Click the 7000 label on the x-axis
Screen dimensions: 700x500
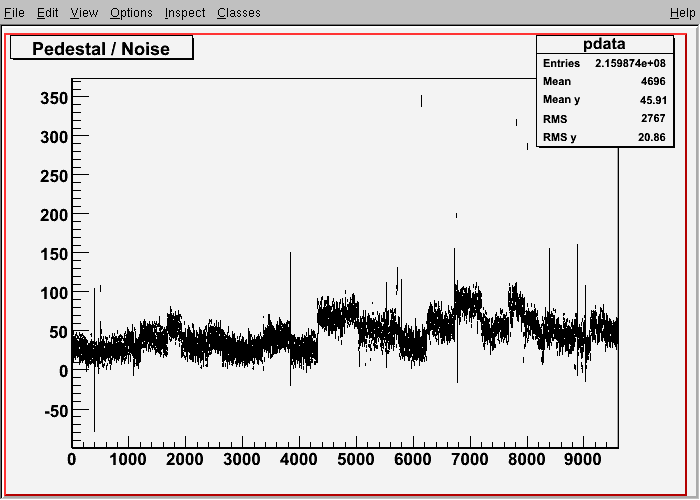tap(470, 459)
